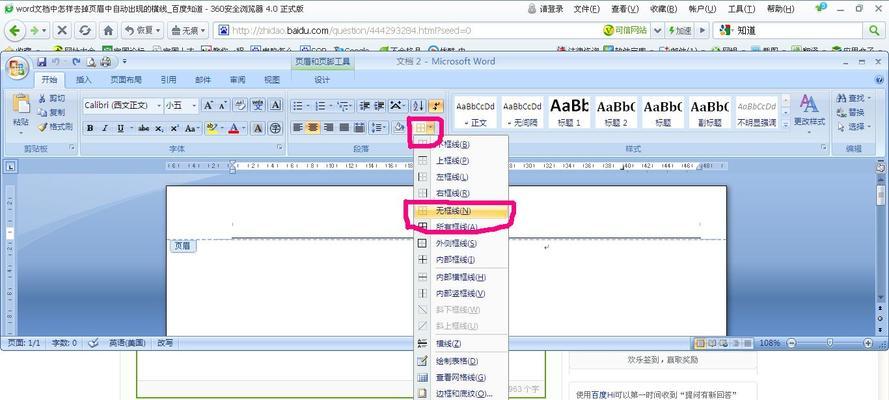The width and height of the screenshot is (889, 400).
Task: Choose 无框线(N) from borders menu
Action: (461, 211)
